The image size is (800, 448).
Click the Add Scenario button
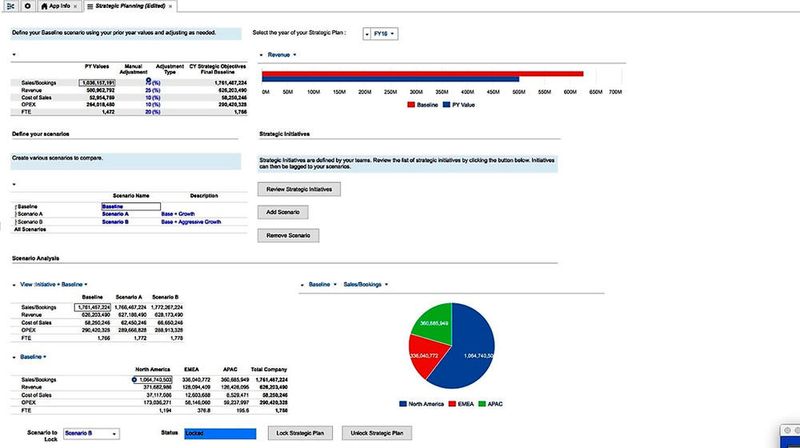pyautogui.click(x=283, y=212)
